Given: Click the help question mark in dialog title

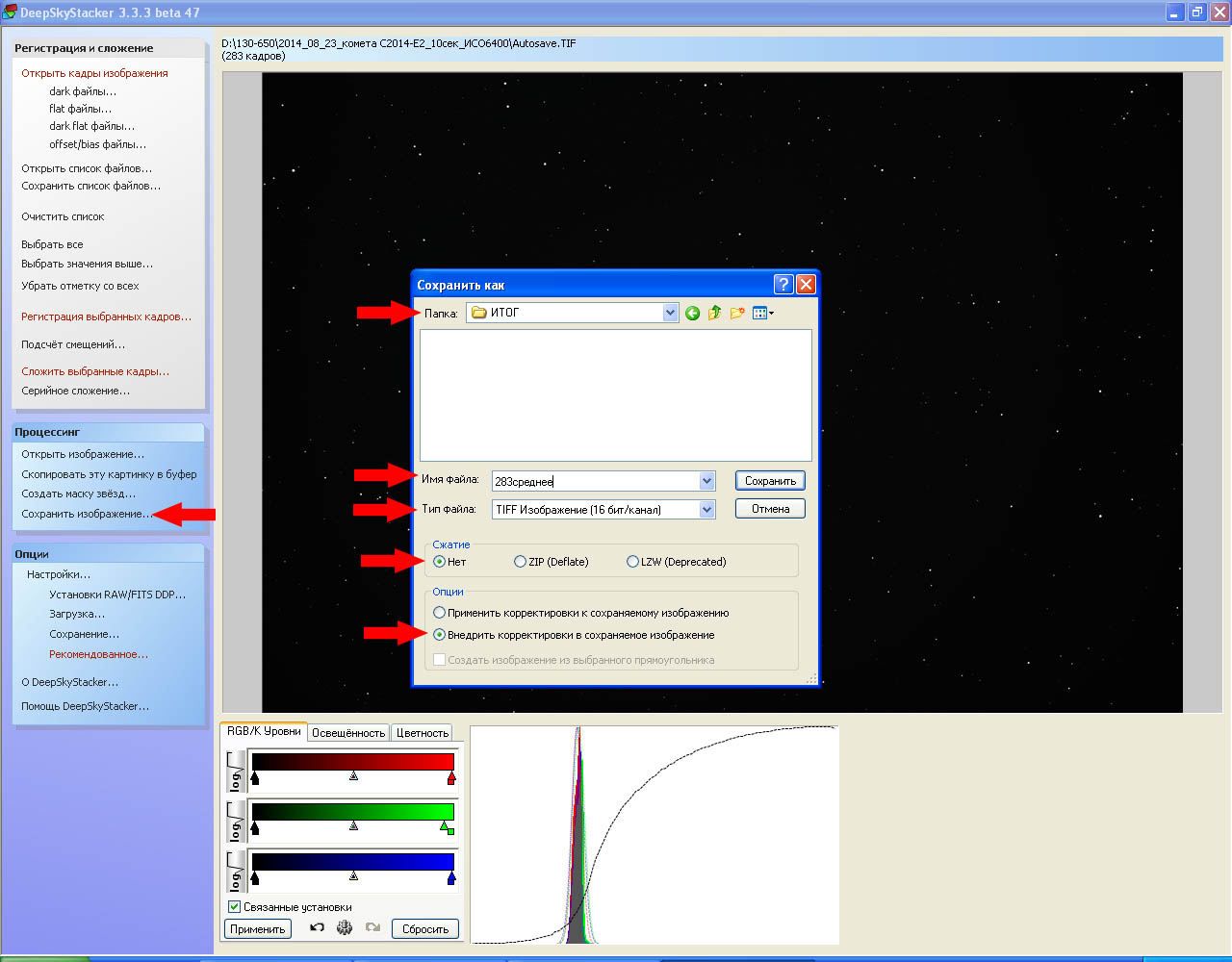Looking at the screenshot, I should coord(783,285).
